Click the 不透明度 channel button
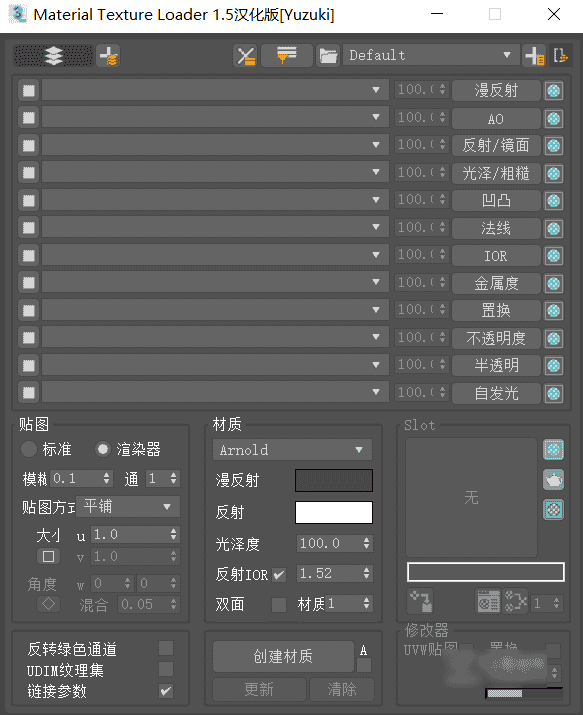This screenshot has width=583, height=715. [496, 338]
